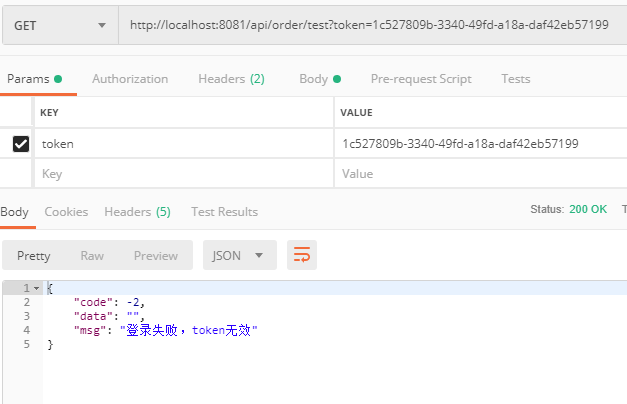This screenshot has width=627, height=404.
Task: Open the request Headers (2) tab
Action: 232,79
